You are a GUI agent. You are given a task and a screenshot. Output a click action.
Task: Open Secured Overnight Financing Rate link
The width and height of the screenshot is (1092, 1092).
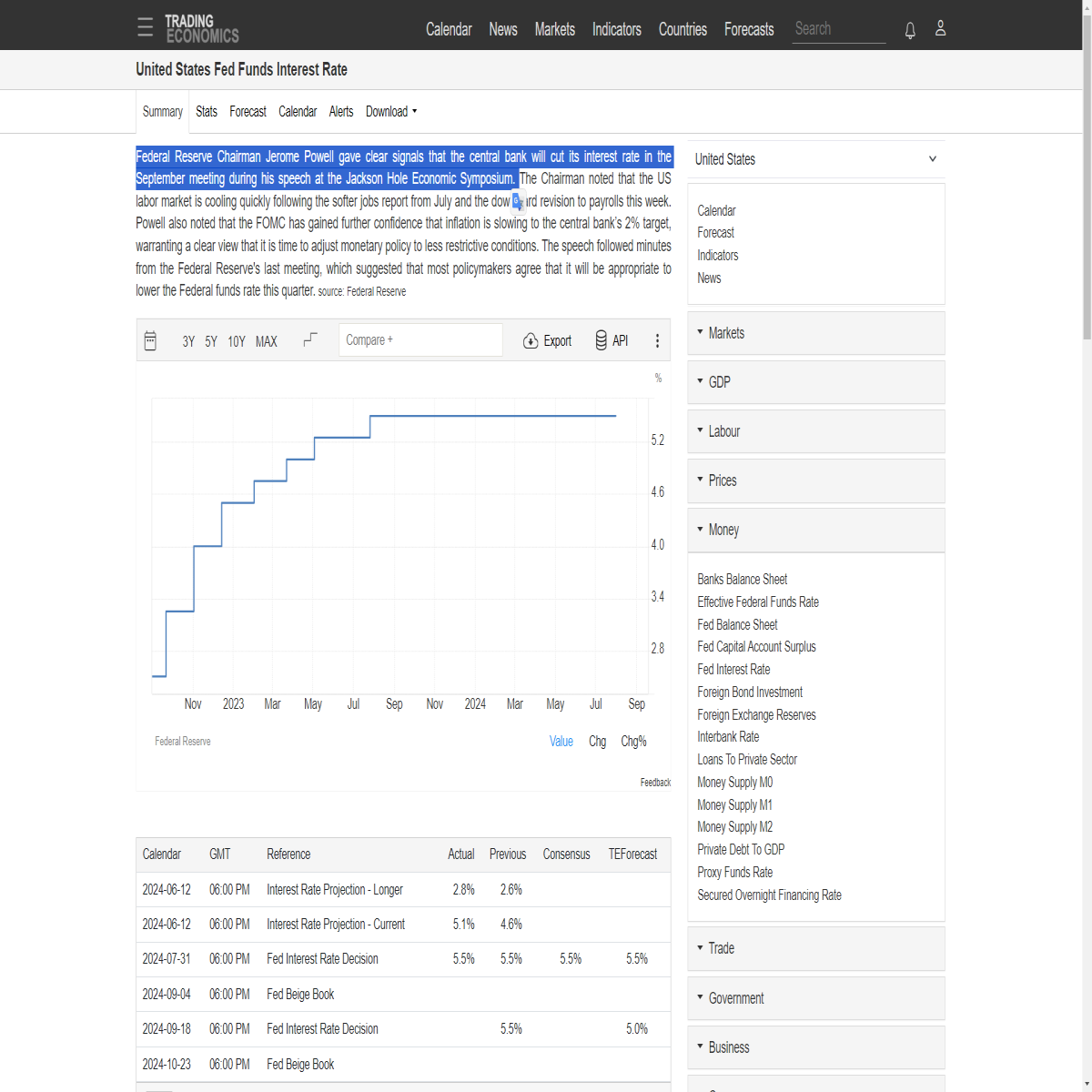769,895
